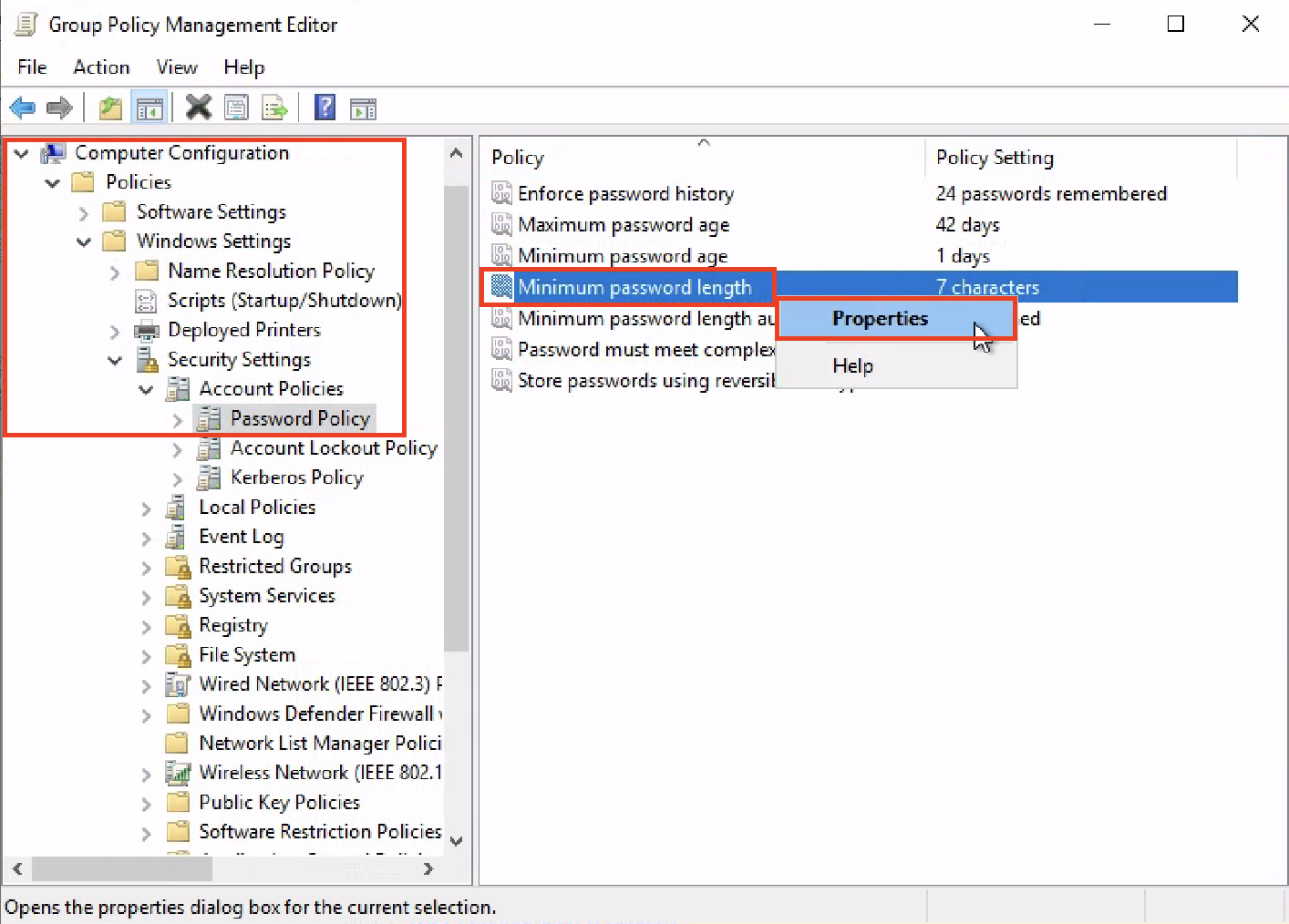Click the Properties toolbar icon
1289x924 pixels.
(x=236, y=108)
